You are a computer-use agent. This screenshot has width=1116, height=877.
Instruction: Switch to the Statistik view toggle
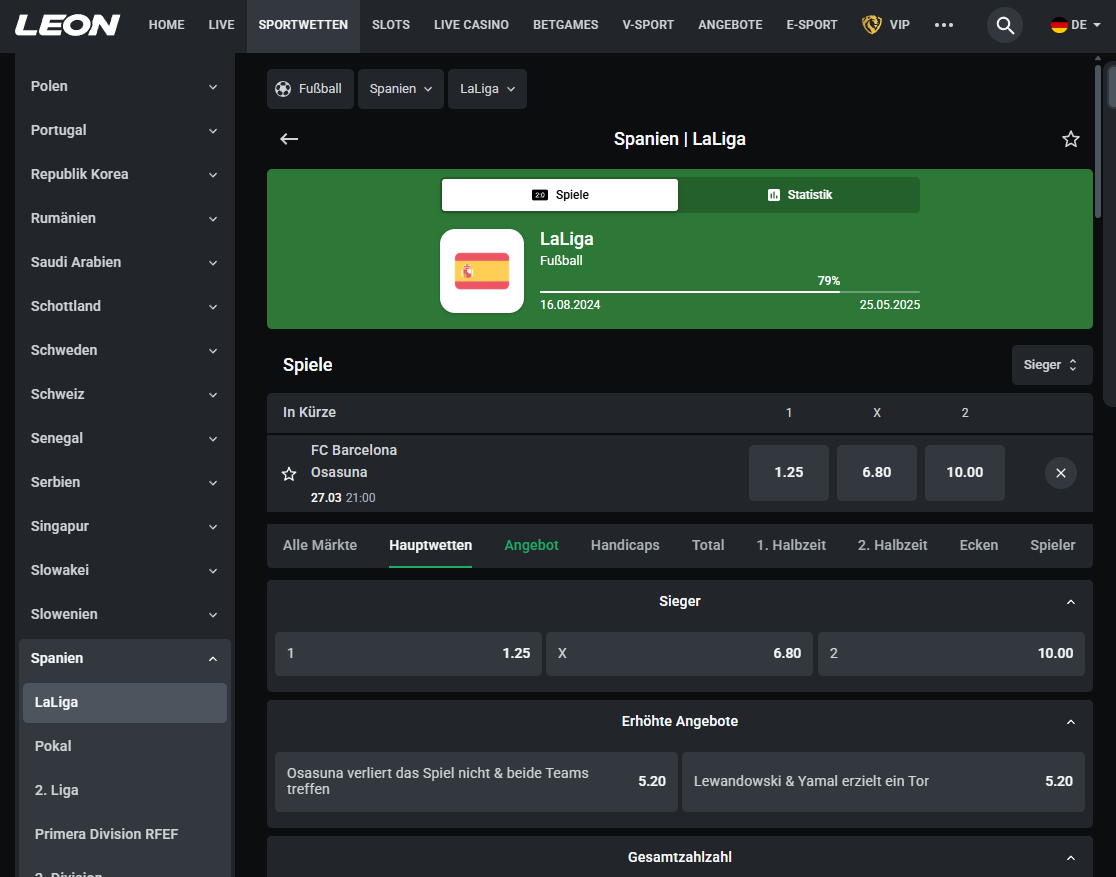pos(799,195)
